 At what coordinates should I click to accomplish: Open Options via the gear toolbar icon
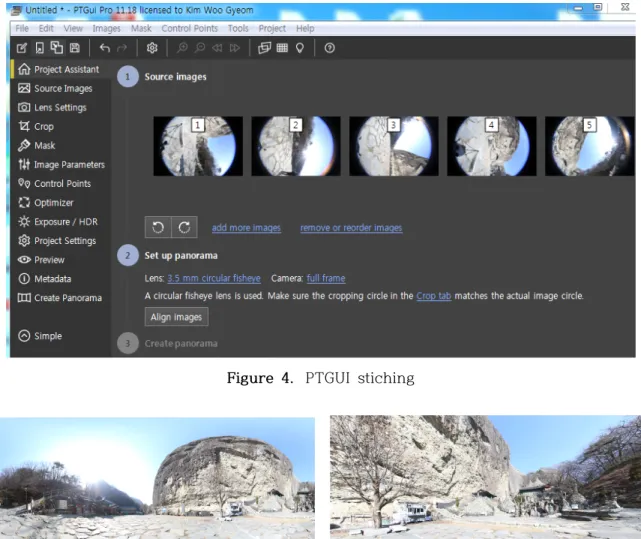coord(152,48)
